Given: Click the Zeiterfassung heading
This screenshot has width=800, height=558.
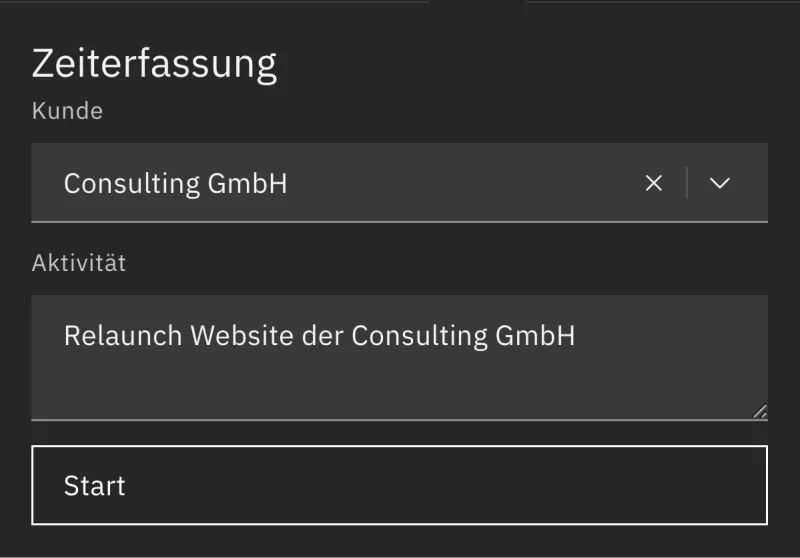Looking at the screenshot, I should tap(154, 64).
